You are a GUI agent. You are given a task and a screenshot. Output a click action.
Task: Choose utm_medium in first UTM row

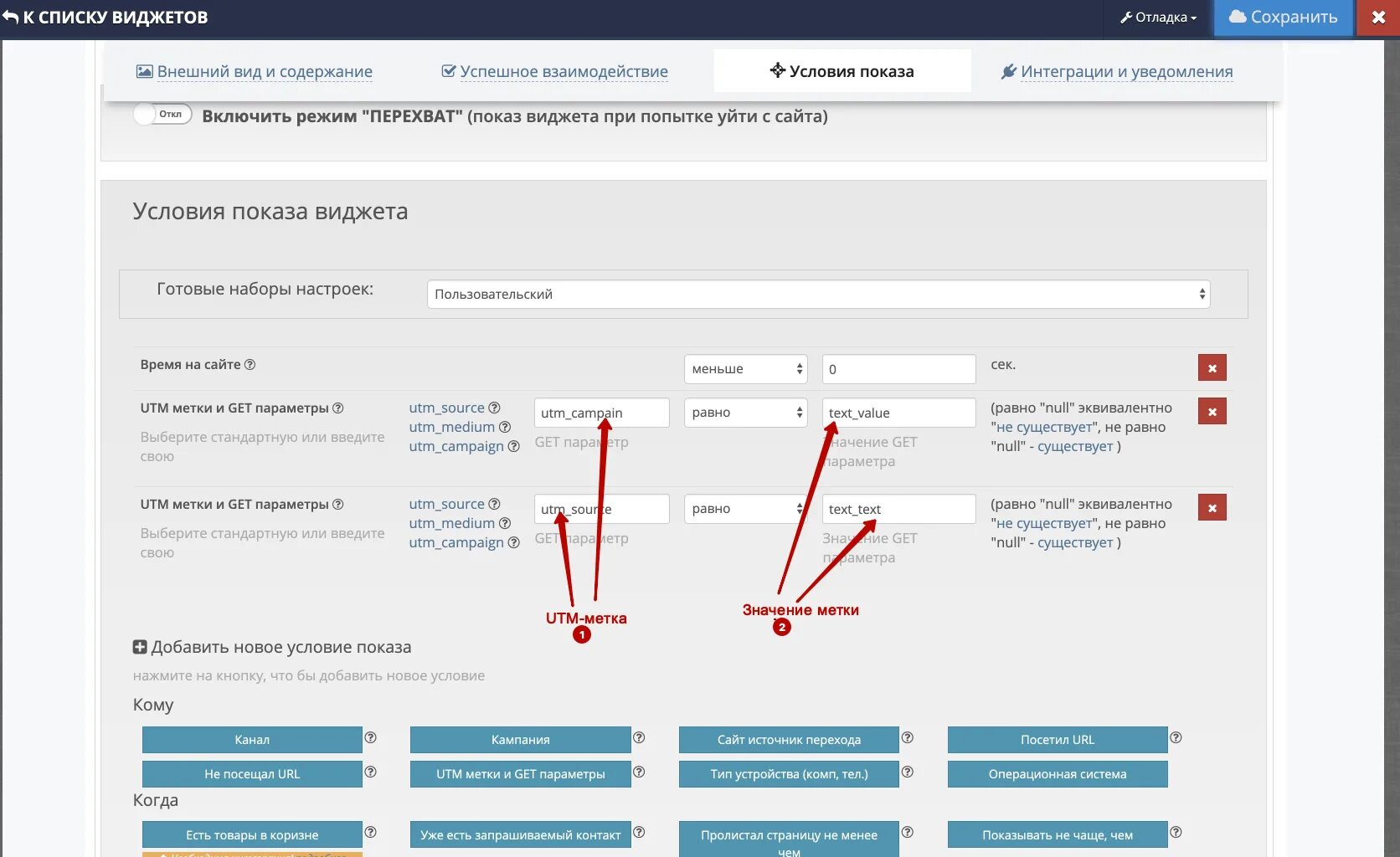[451, 427]
